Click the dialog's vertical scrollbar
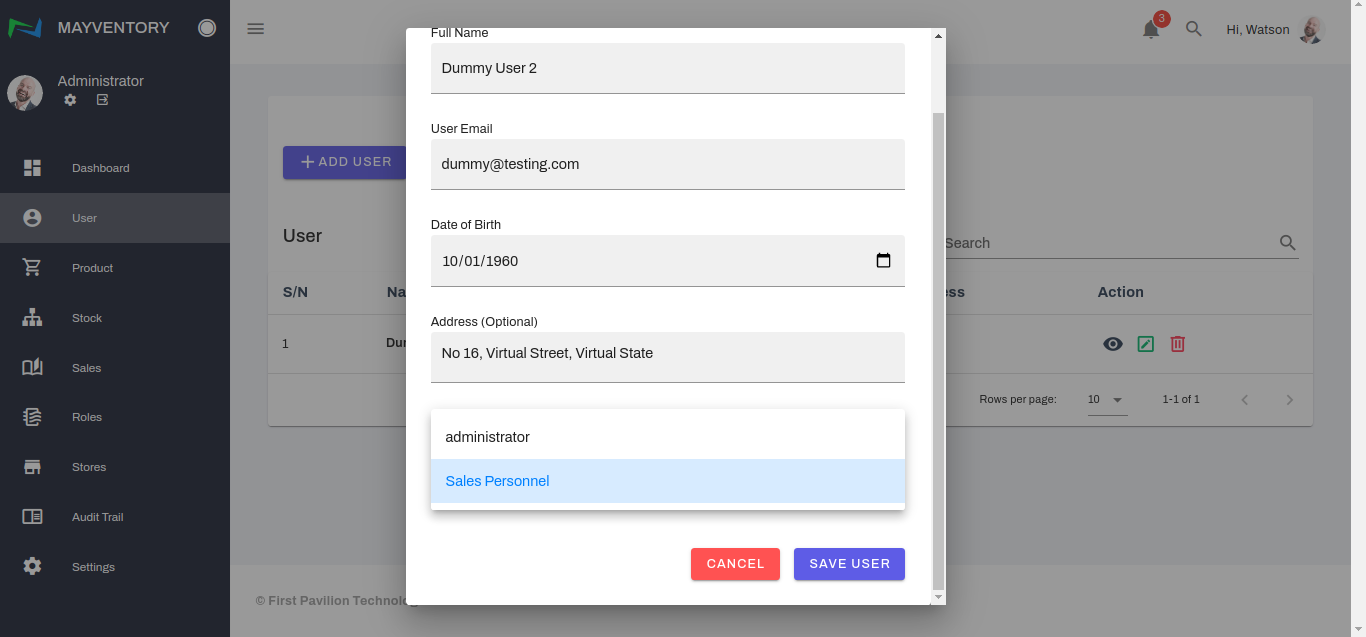Image resolution: width=1366 pixels, height=637 pixels. (937, 350)
